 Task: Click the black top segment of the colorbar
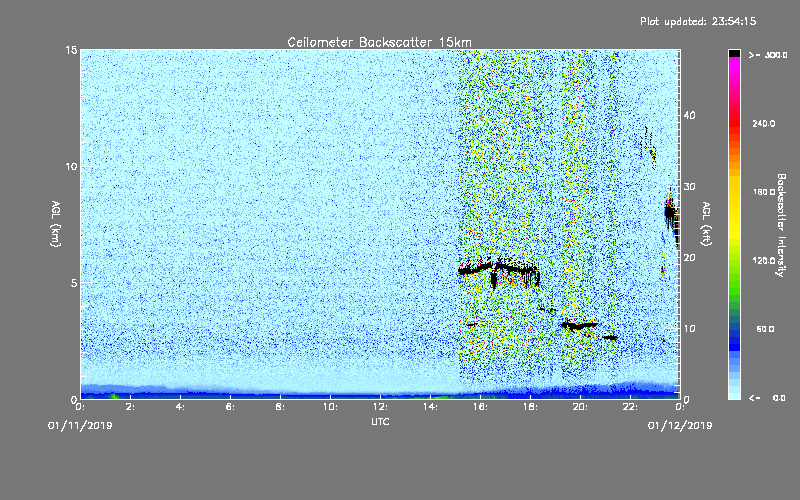pyautogui.click(x=734, y=53)
